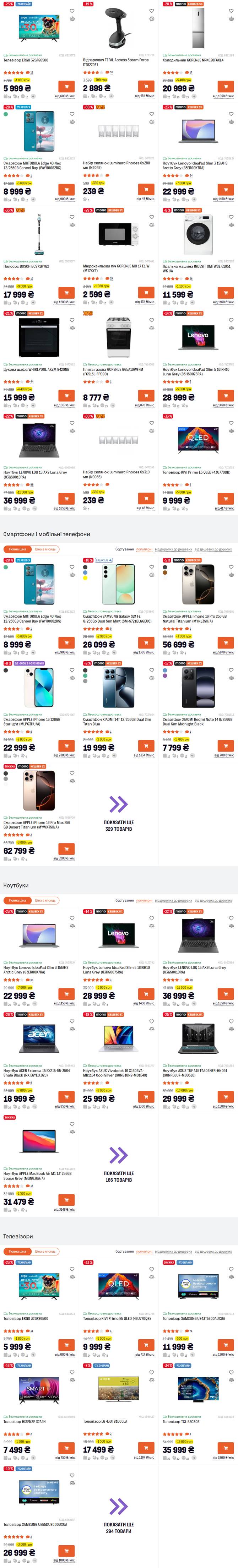
Task: Switch laptops section to Ціна в місяць
Action: 45,900
